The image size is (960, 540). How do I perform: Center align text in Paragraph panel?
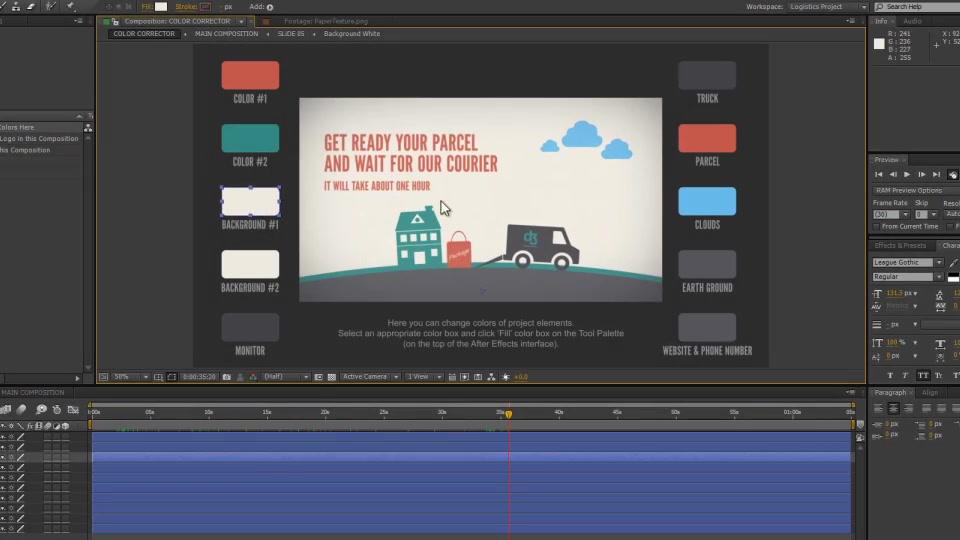[x=893, y=408]
